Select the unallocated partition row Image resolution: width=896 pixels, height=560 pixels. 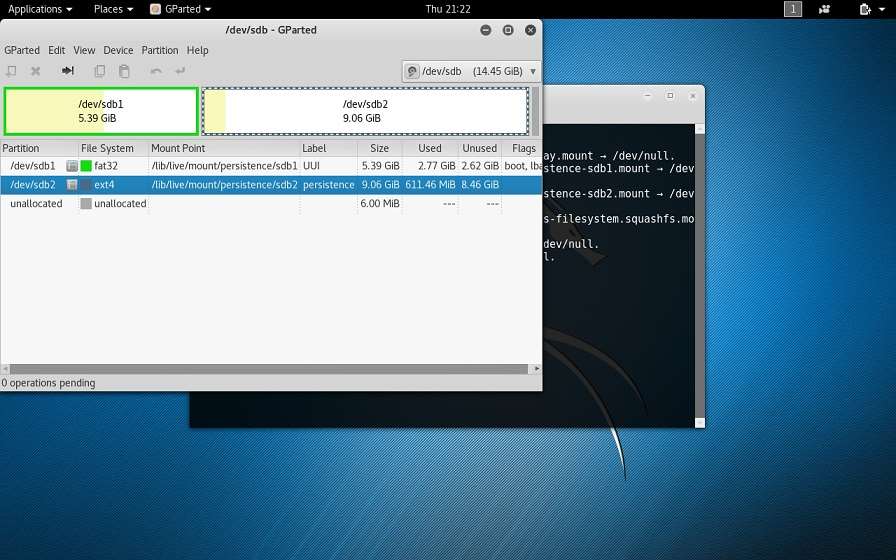271,203
